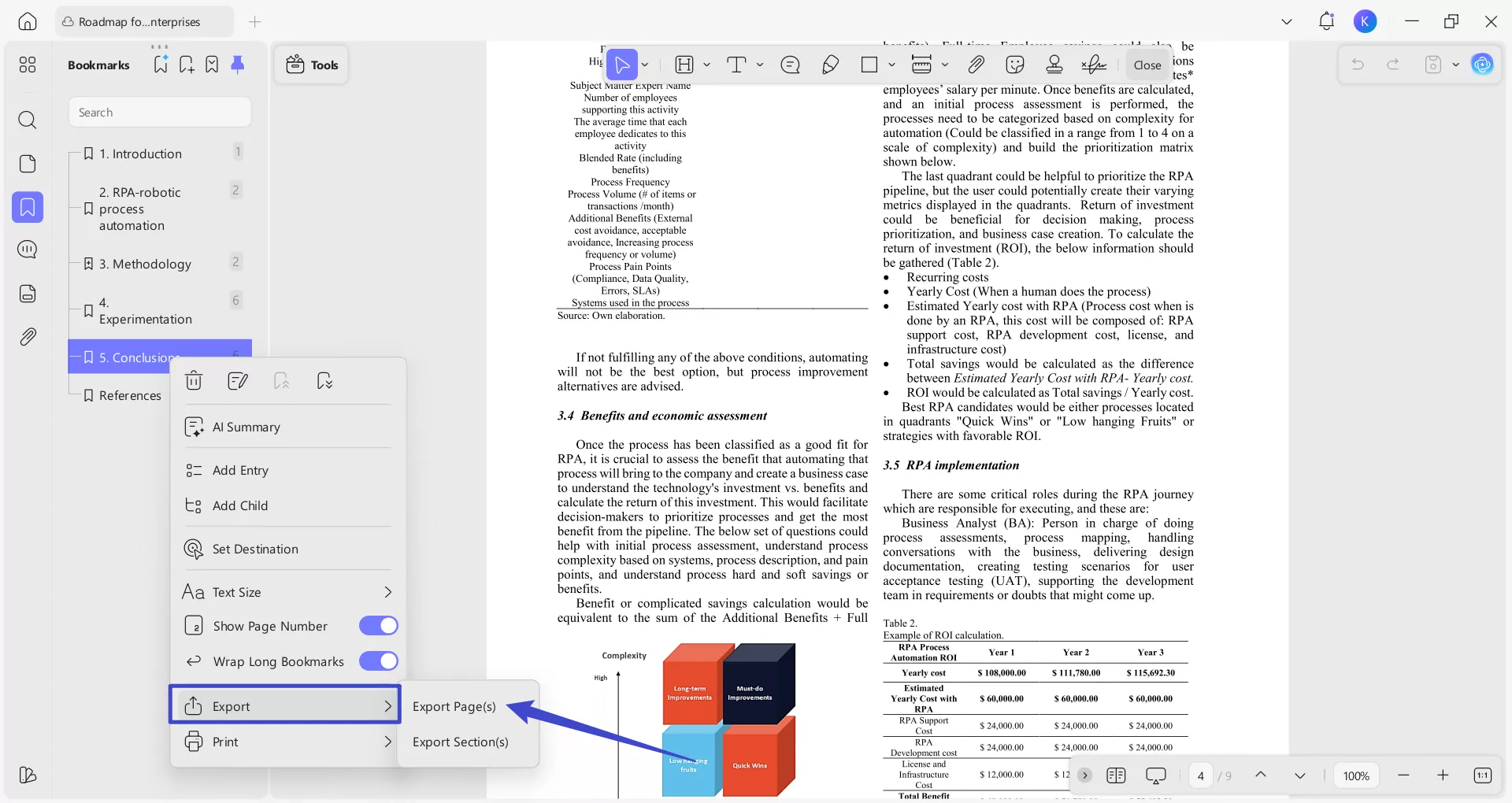Choose Export Page(s) from the menu
The height and width of the screenshot is (803, 1512).
point(454,707)
